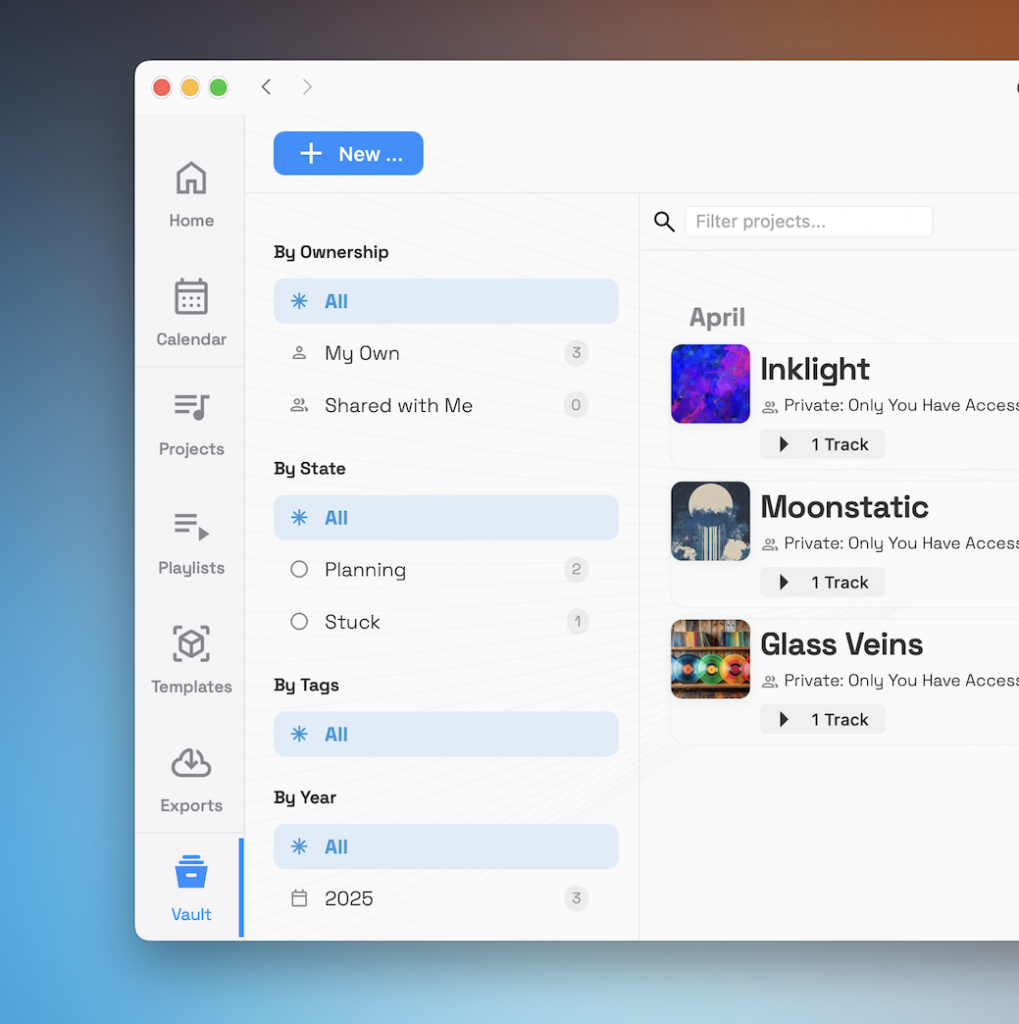Screen dimensions: 1019x1024
Task: Open the Exports section
Action: [x=191, y=779]
